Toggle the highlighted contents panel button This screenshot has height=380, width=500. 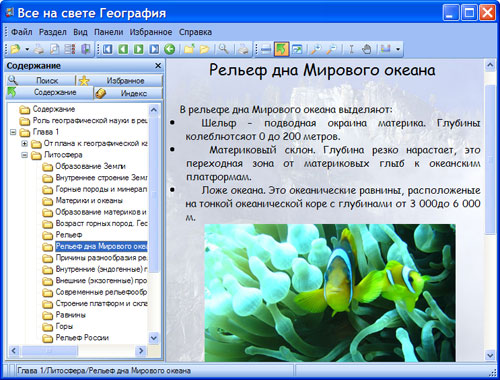pos(281,49)
